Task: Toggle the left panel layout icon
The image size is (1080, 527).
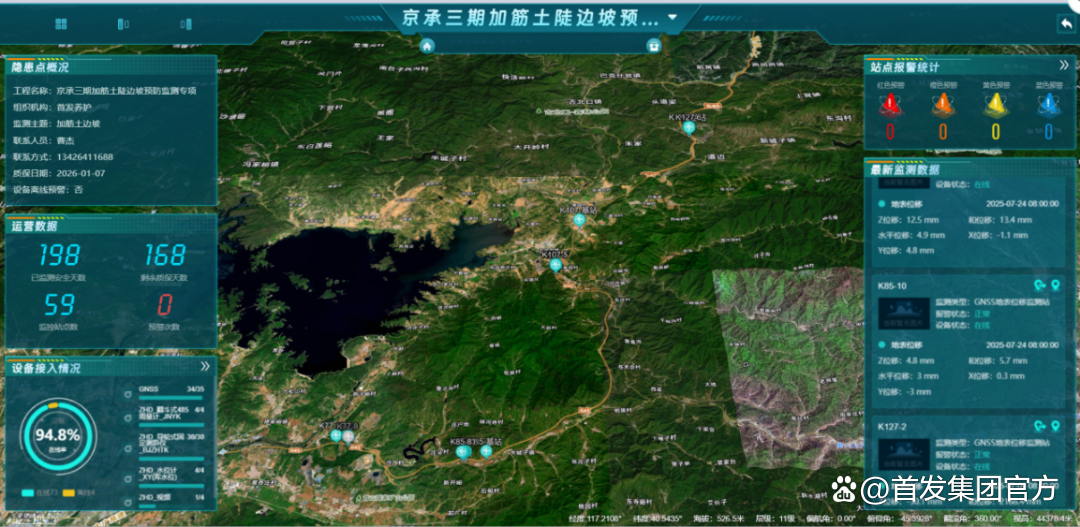Action: pos(123,24)
